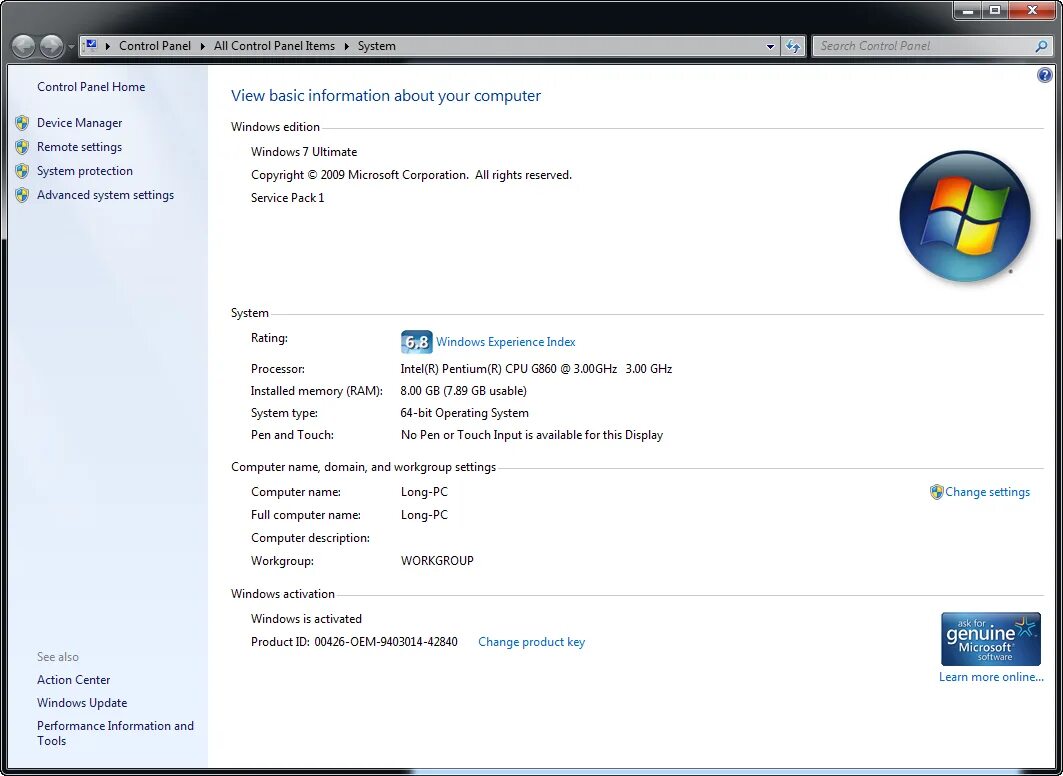1063x776 pixels.
Task: Click the shield icon beside System protection
Action: point(22,171)
